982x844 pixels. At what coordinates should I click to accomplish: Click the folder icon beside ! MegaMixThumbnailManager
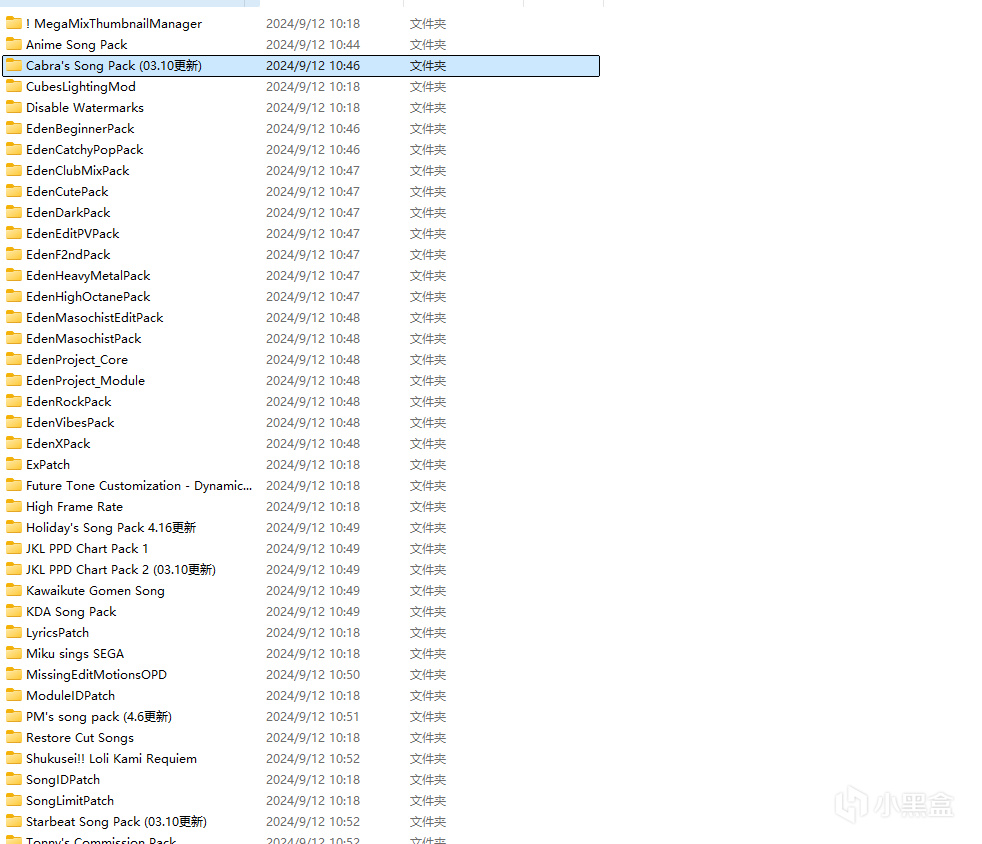(14, 24)
